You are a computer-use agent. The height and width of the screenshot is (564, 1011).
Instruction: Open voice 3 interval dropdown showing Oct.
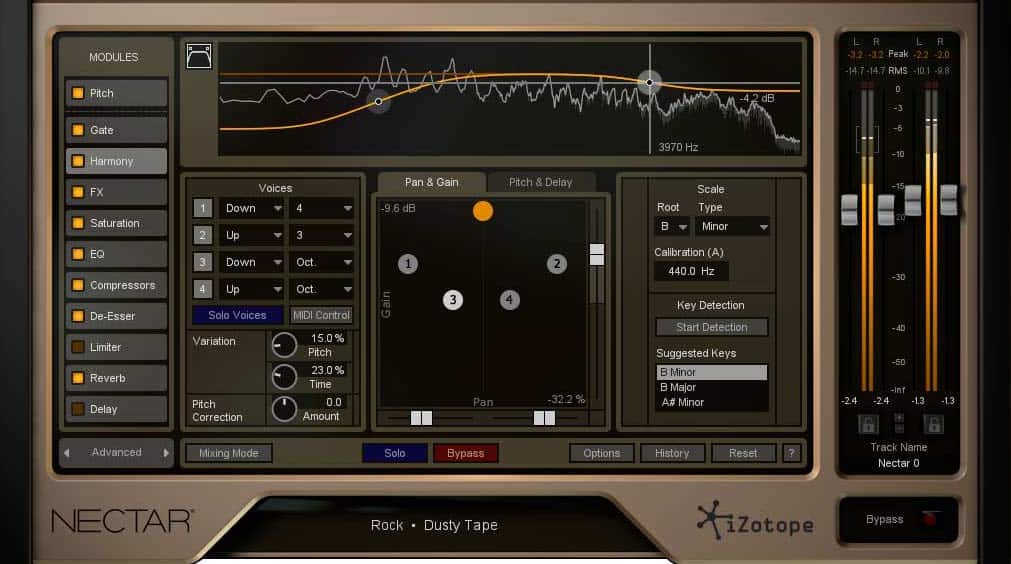pos(322,262)
